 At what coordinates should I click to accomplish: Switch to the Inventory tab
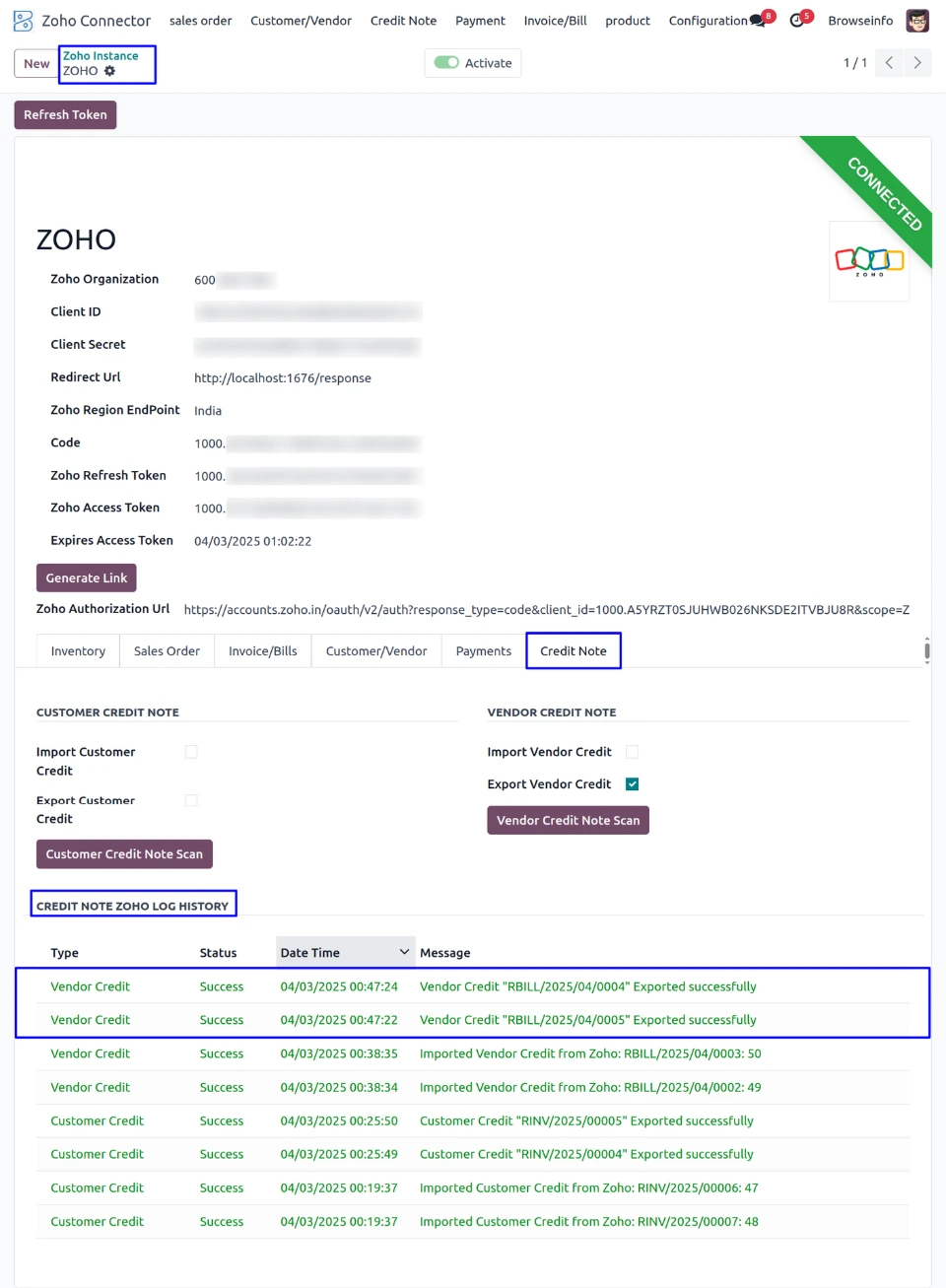point(78,651)
